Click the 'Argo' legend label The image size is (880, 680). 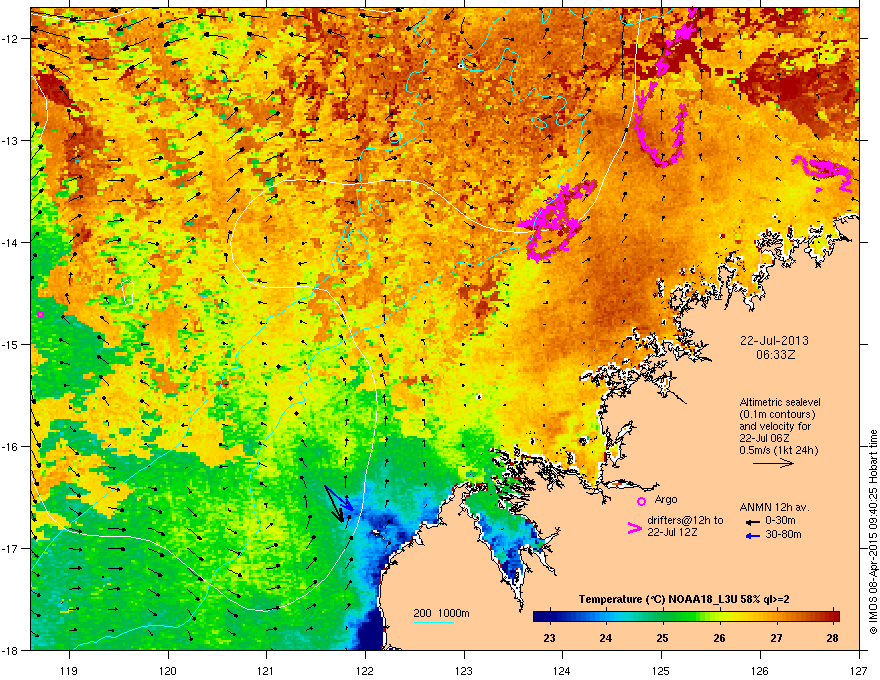click(x=666, y=499)
